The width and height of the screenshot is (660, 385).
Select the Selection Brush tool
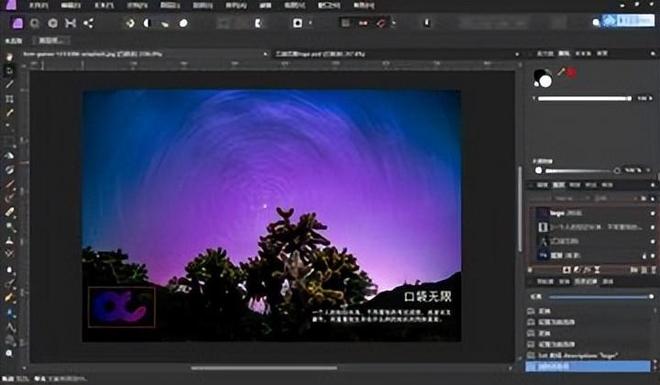pos(9,113)
